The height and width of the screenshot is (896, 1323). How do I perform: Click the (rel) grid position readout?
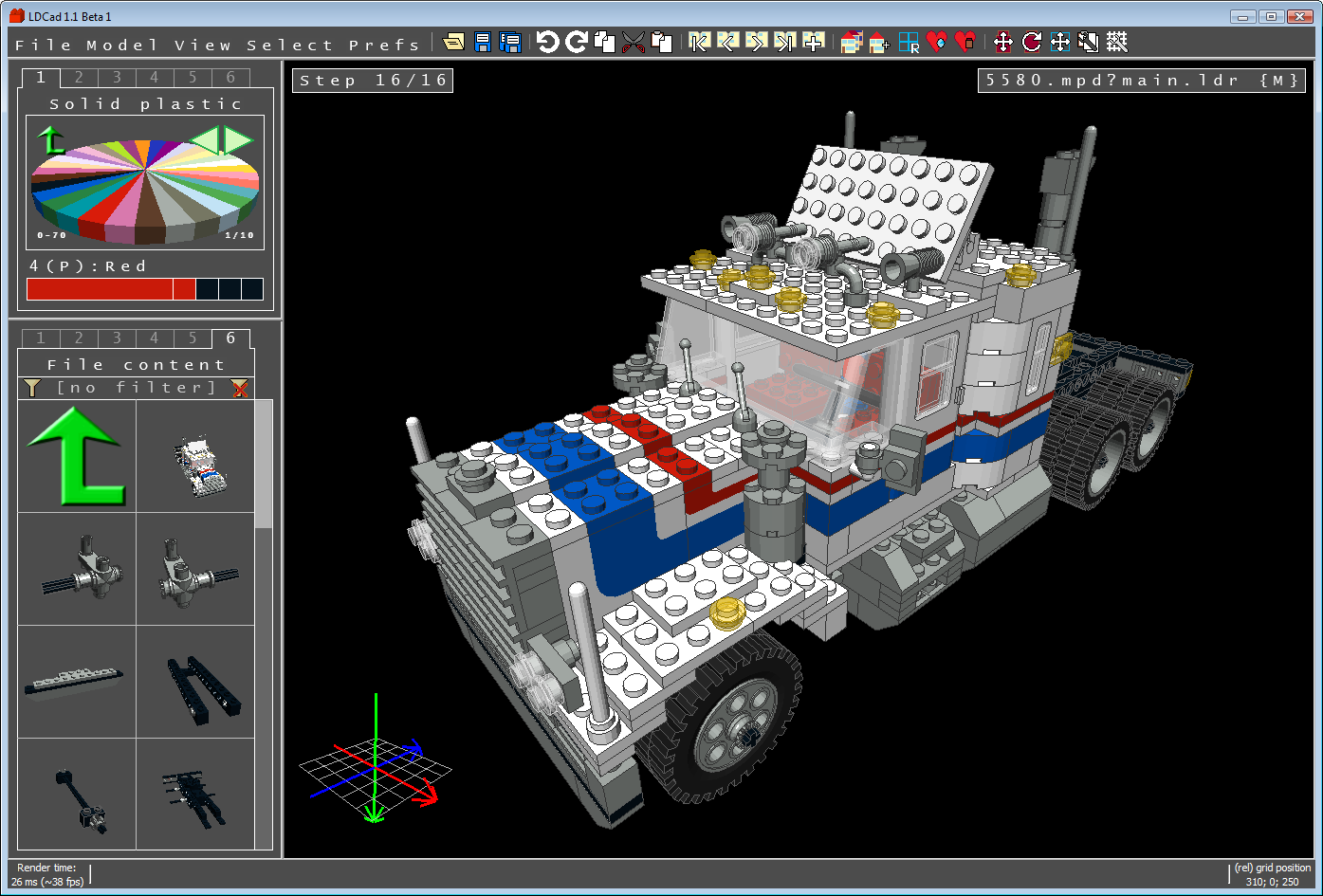(1272, 874)
